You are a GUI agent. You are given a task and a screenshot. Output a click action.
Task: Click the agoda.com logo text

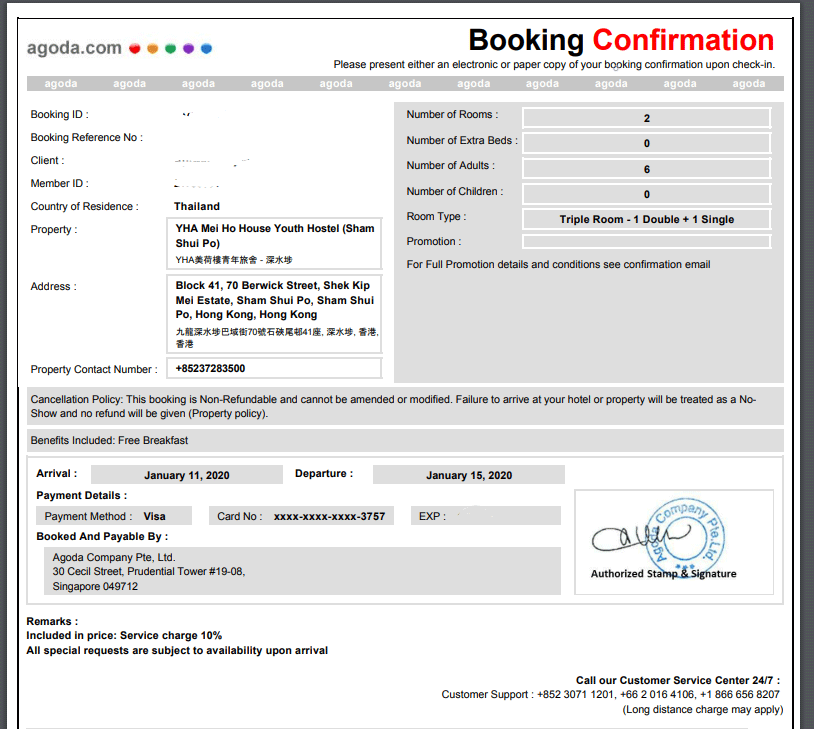pos(74,48)
